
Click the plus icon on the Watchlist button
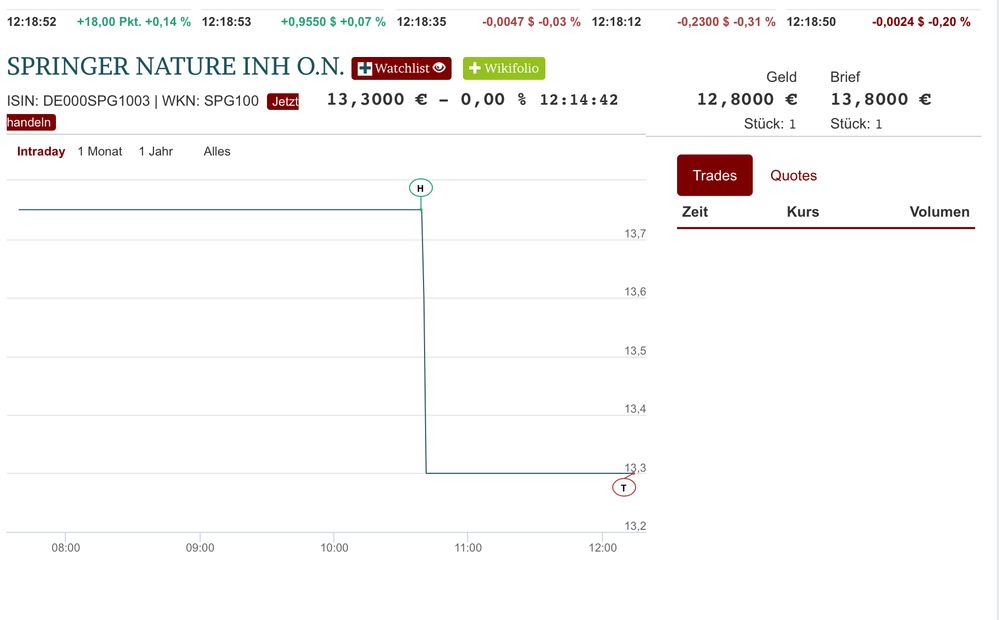[365, 69]
